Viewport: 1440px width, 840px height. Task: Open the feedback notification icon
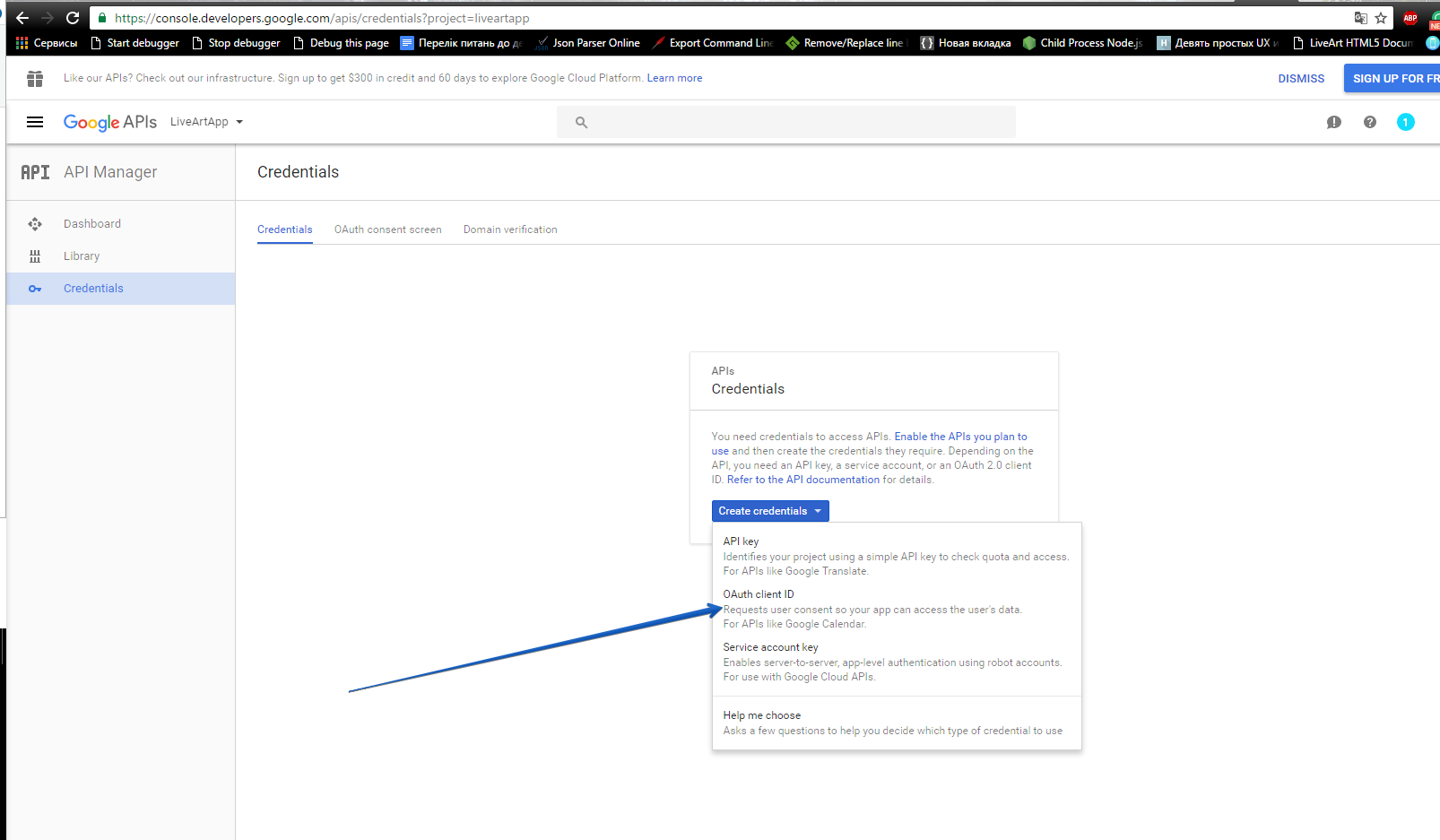[1334, 122]
